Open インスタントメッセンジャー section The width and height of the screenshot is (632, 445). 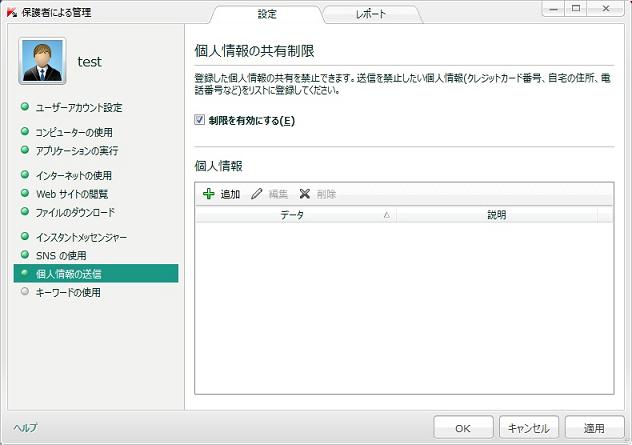pos(81,237)
